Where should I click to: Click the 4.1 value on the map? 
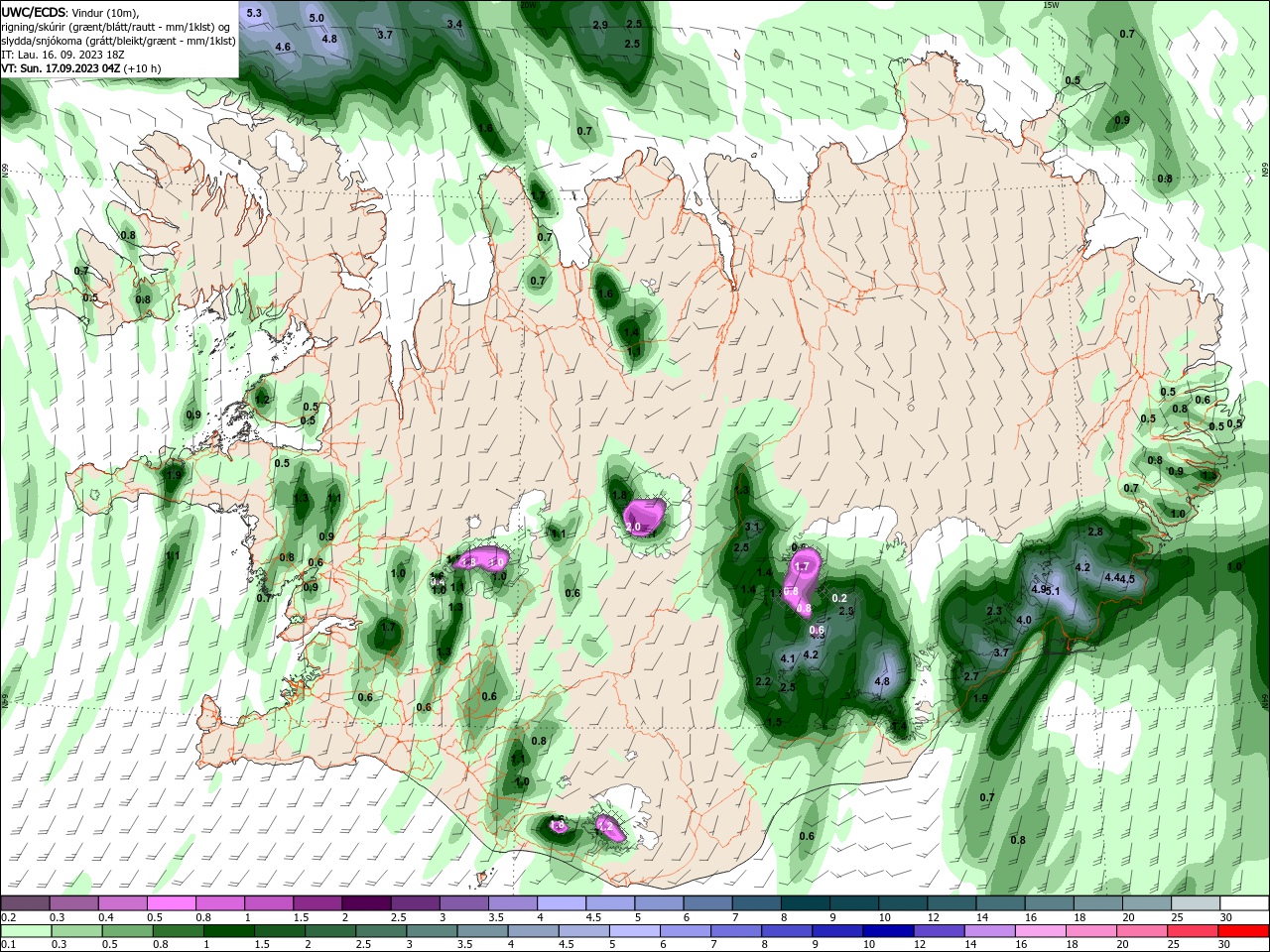pyautogui.click(x=789, y=658)
